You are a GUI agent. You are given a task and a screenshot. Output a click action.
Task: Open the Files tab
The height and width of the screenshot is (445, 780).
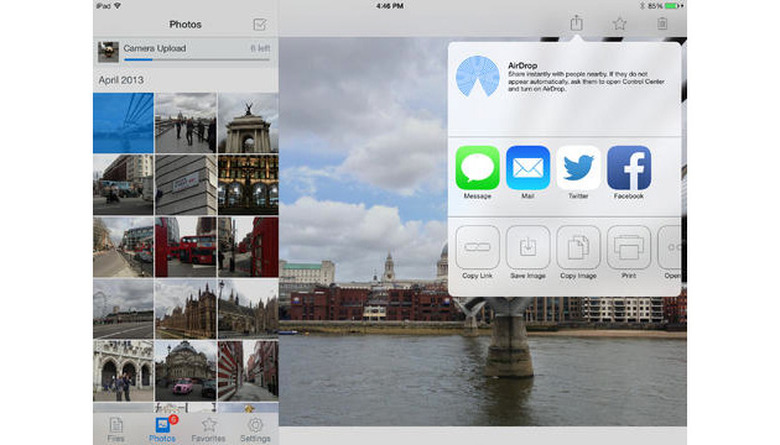pyautogui.click(x=116, y=430)
